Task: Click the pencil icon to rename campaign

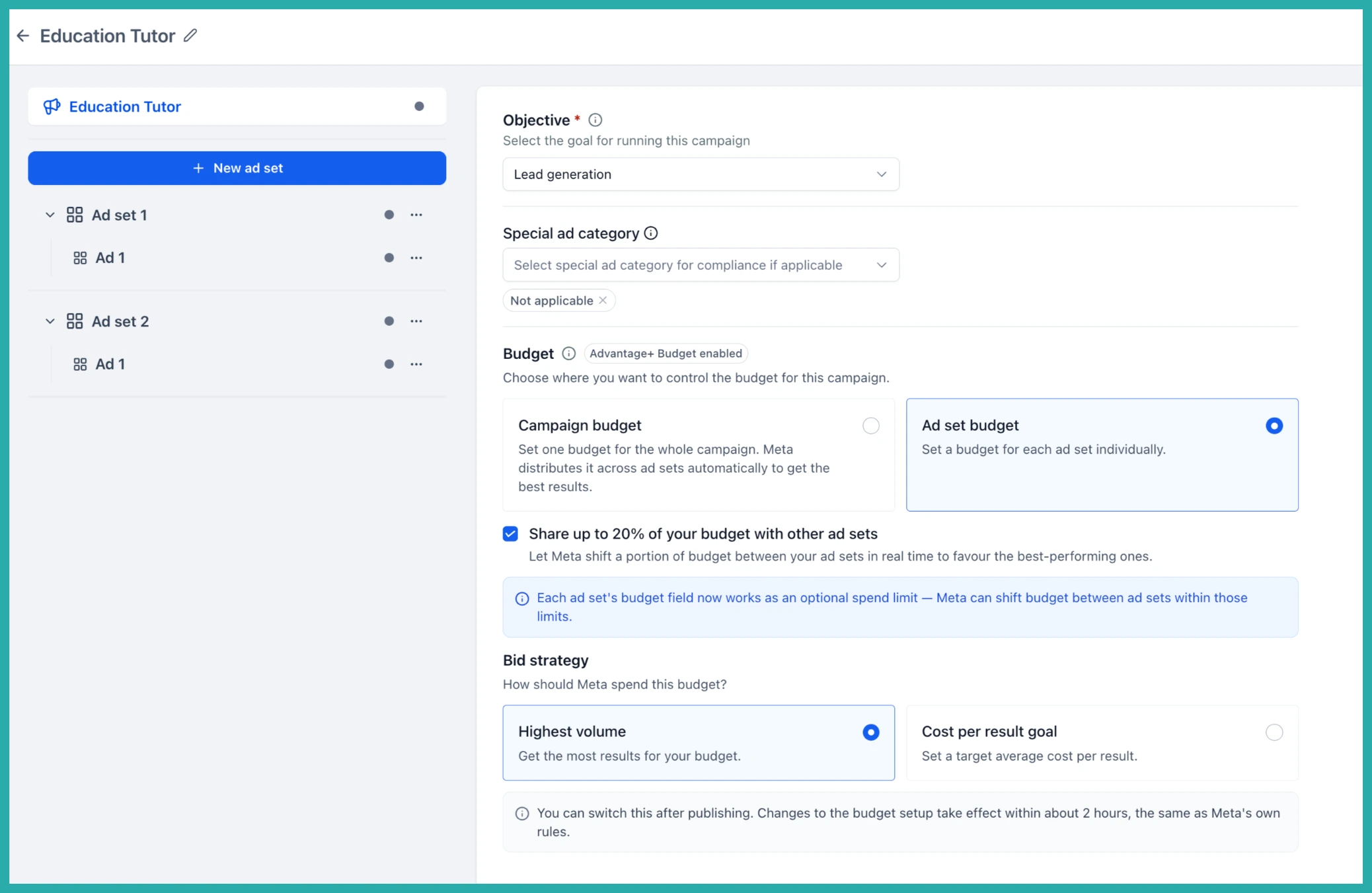Action: point(190,36)
